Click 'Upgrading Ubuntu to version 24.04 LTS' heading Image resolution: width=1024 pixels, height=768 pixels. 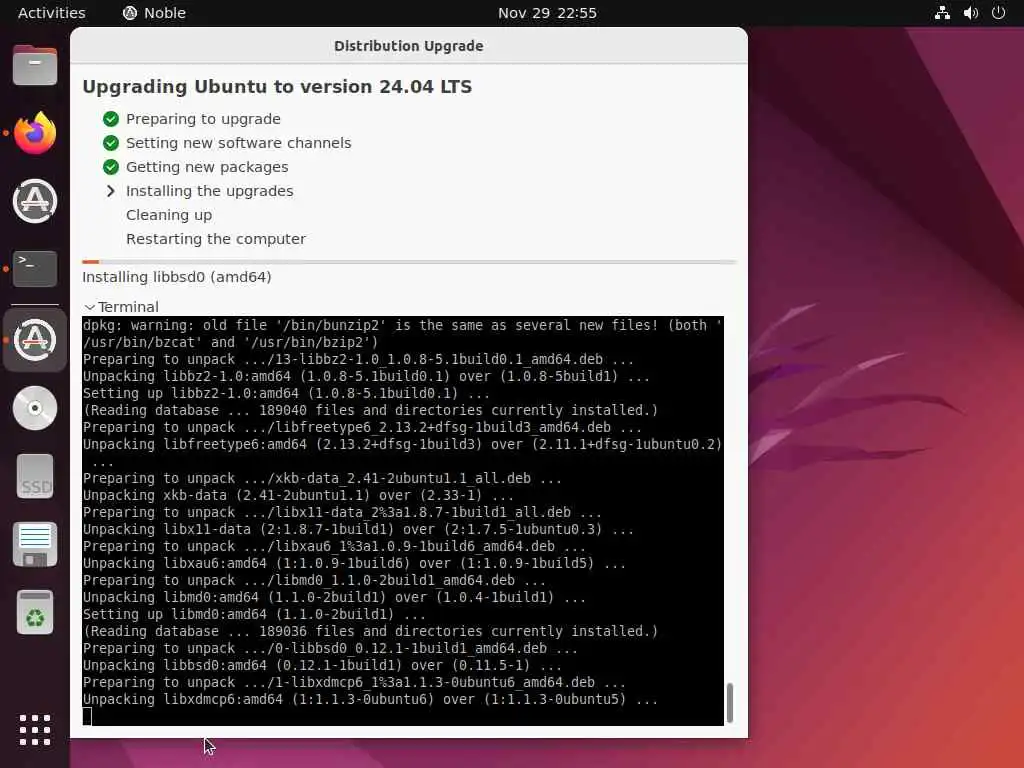pos(277,87)
